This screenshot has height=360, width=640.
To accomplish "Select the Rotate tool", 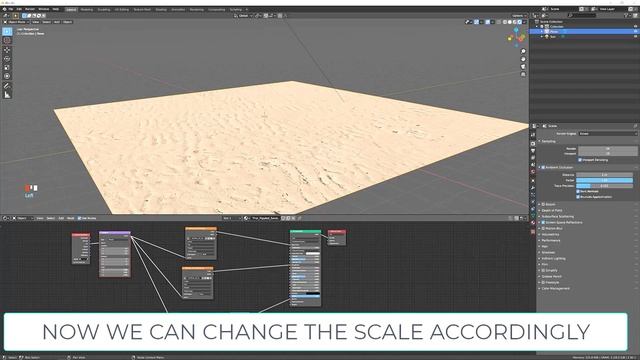I will point(7,58).
